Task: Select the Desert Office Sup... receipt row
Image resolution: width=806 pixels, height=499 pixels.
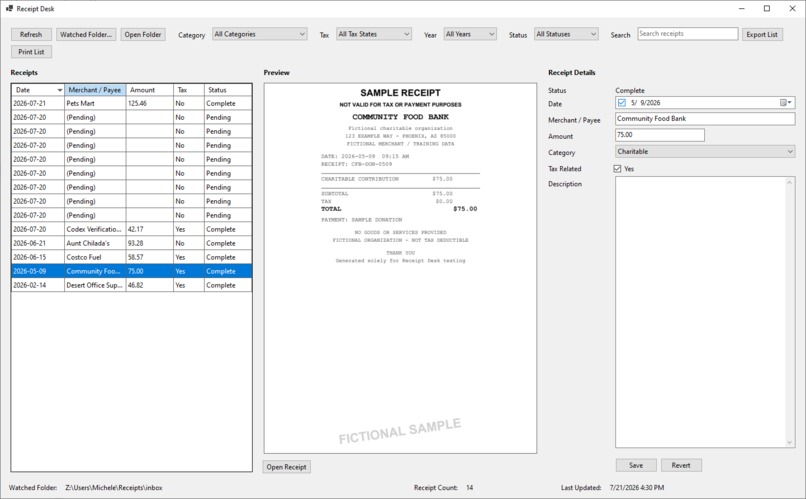Action: pos(132,285)
